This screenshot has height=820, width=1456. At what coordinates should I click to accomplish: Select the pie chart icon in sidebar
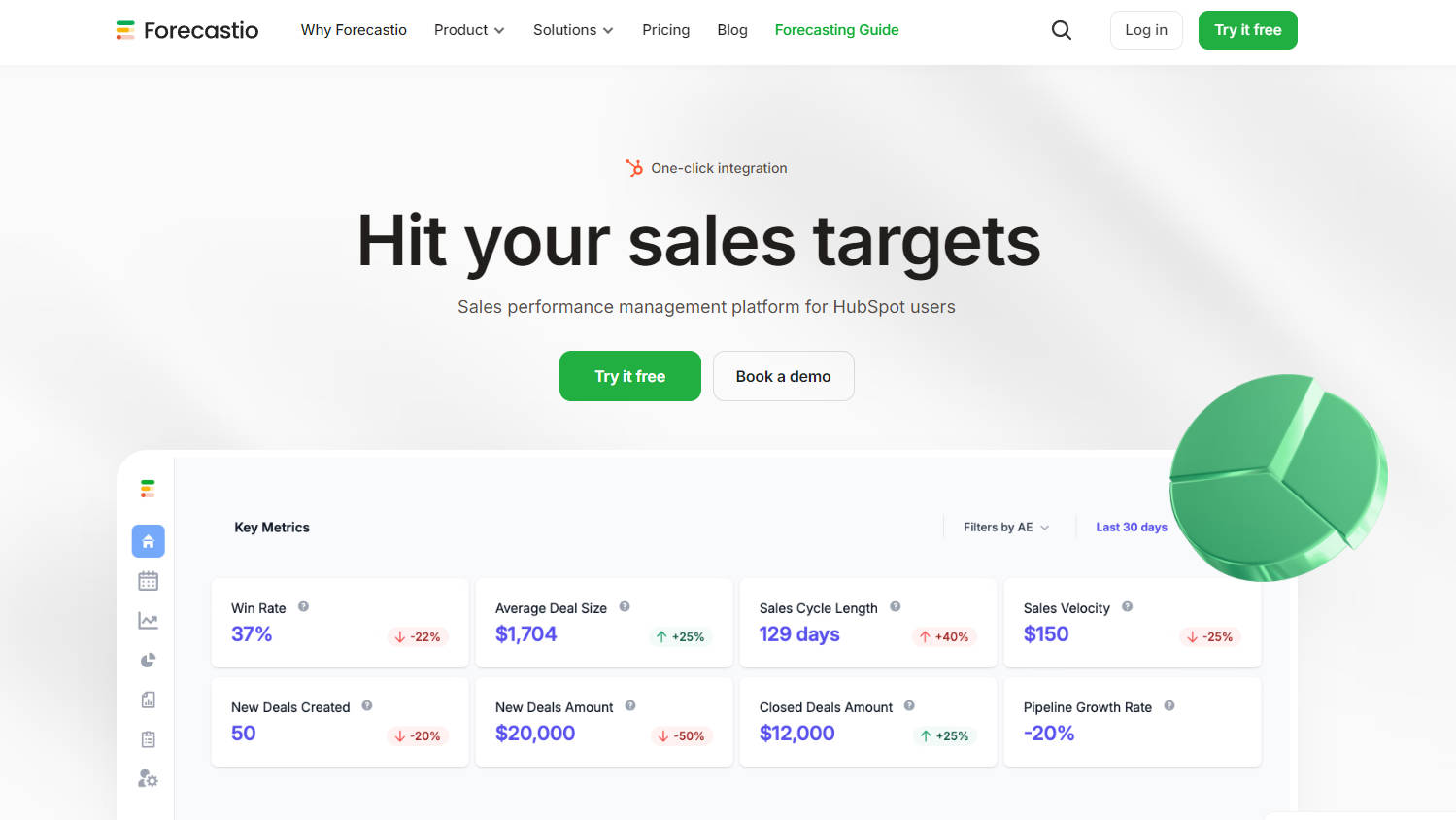(149, 661)
